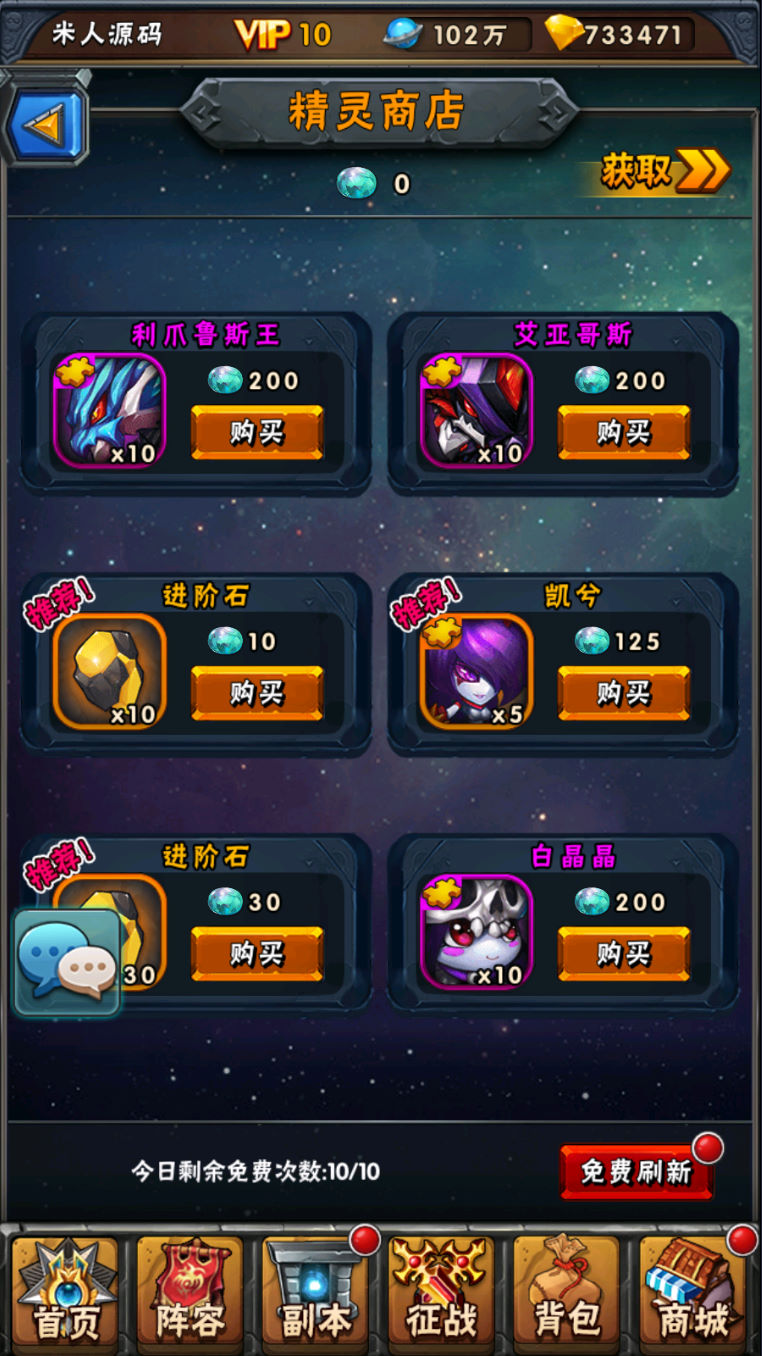This screenshot has height=1356, width=762.
Task: Select the 艾亚哥斯 dark armored portrait
Action: coord(476,410)
